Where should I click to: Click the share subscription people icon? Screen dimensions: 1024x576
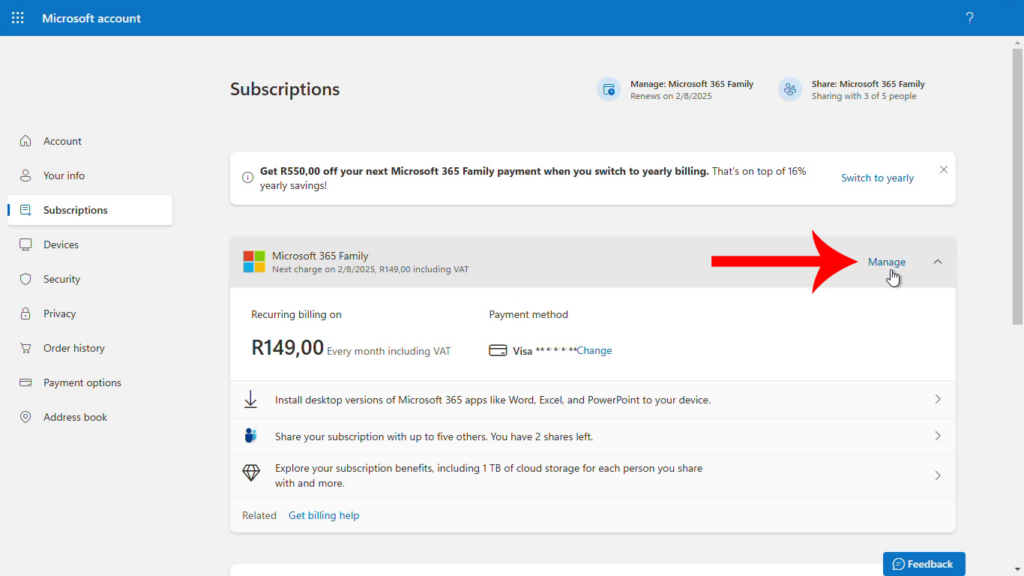click(x=251, y=435)
